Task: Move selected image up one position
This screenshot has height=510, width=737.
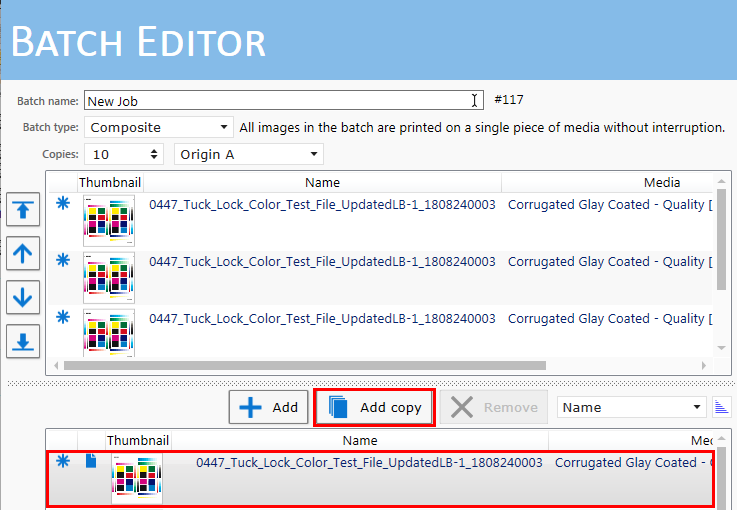Action: click(x=23, y=254)
